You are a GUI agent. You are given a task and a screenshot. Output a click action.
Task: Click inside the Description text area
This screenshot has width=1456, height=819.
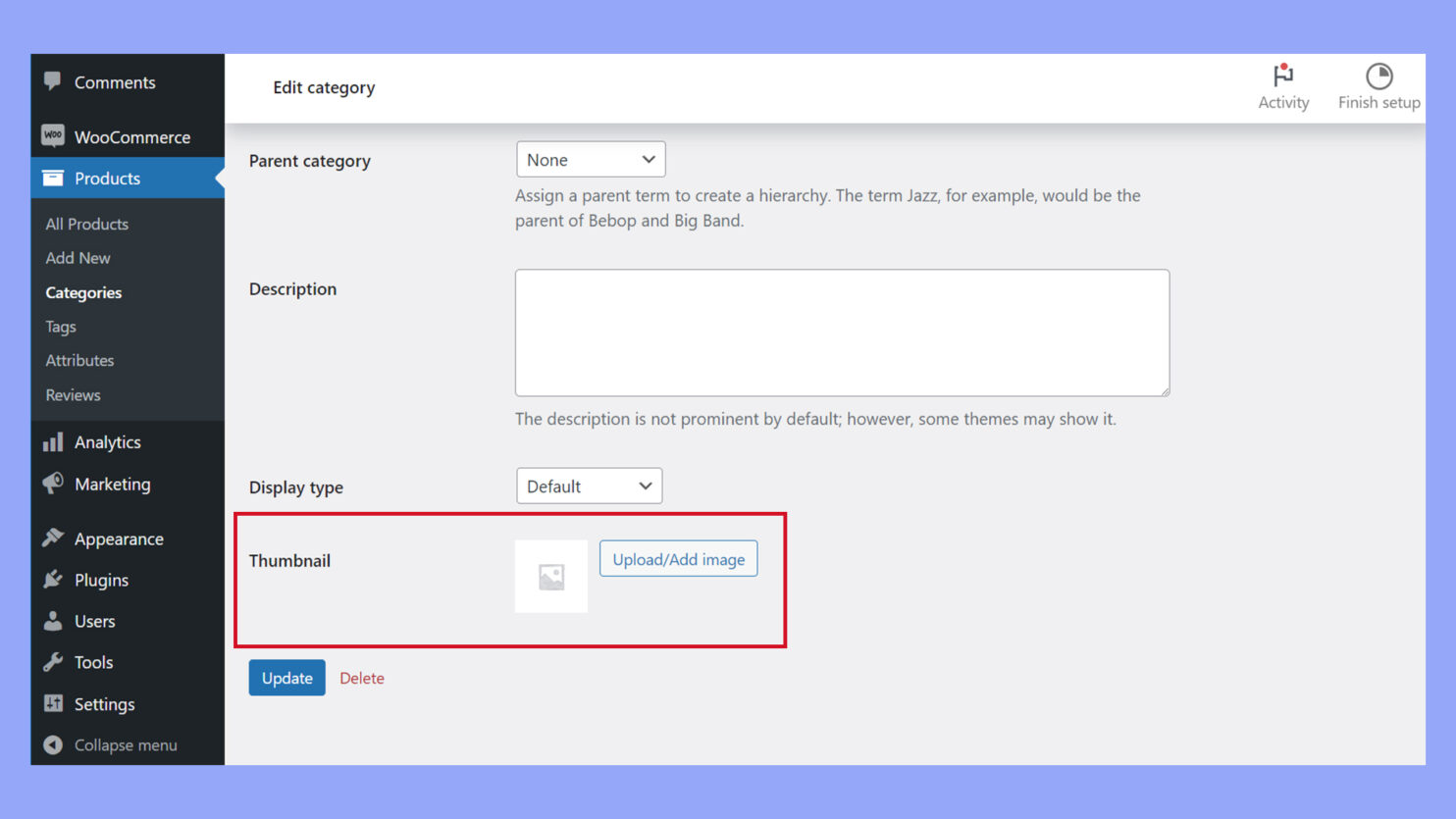tap(842, 333)
